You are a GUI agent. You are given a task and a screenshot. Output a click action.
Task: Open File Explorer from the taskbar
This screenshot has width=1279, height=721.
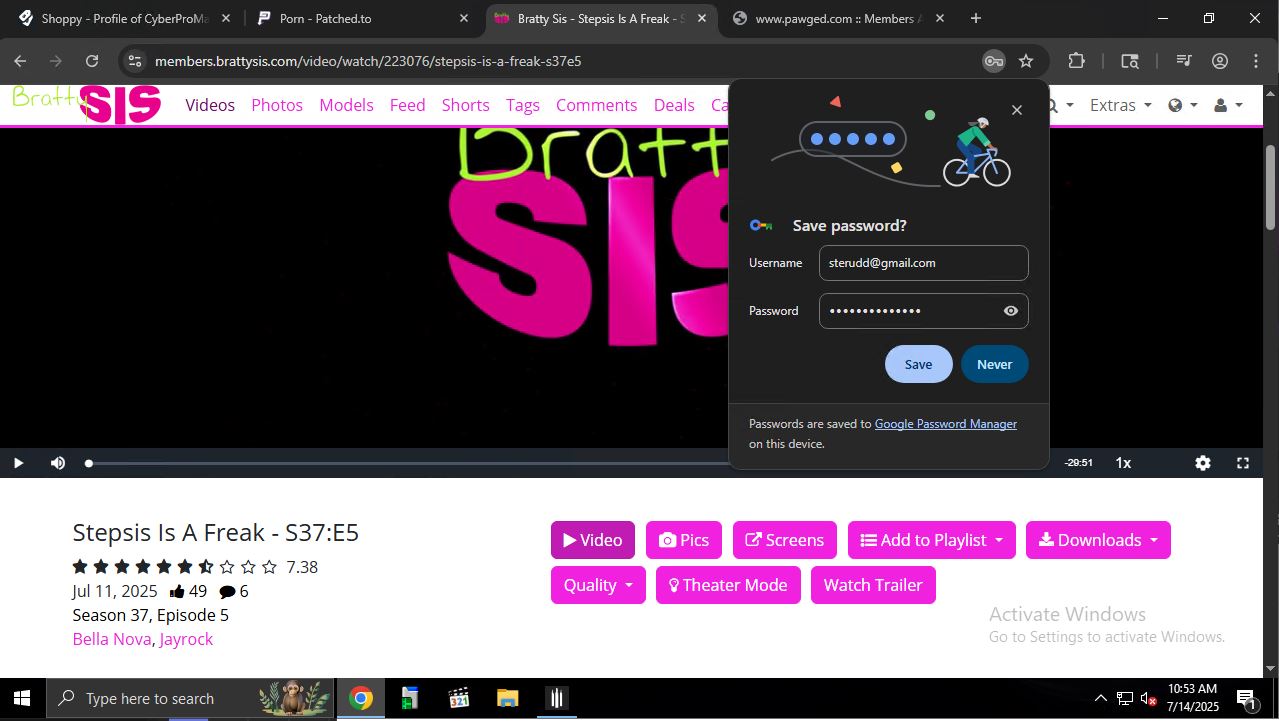[508, 698]
